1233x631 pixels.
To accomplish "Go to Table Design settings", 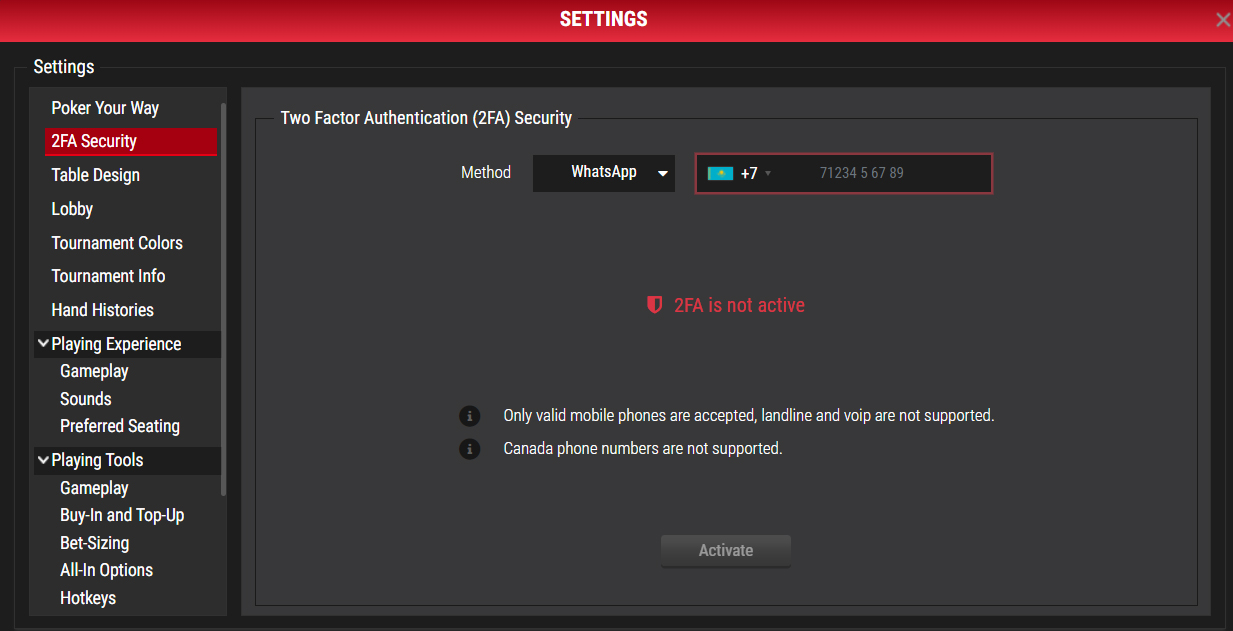I will [x=95, y=175].
